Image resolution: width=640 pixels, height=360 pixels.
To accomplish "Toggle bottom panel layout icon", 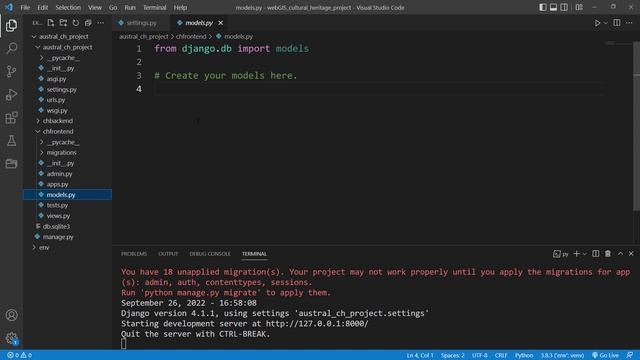I will [553, 7].
